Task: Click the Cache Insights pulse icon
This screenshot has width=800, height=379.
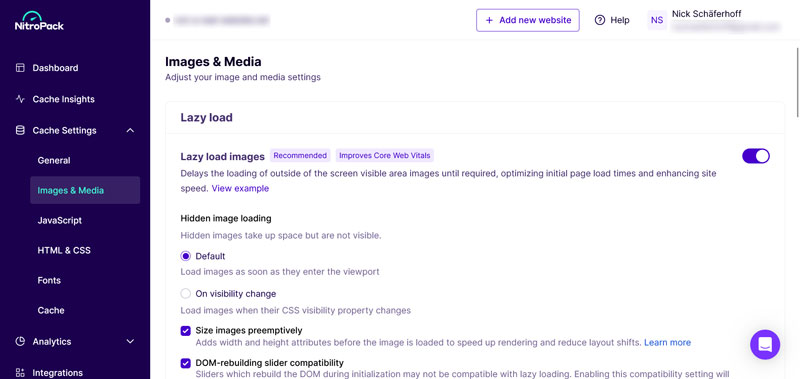Action: [x=20, y=99]
